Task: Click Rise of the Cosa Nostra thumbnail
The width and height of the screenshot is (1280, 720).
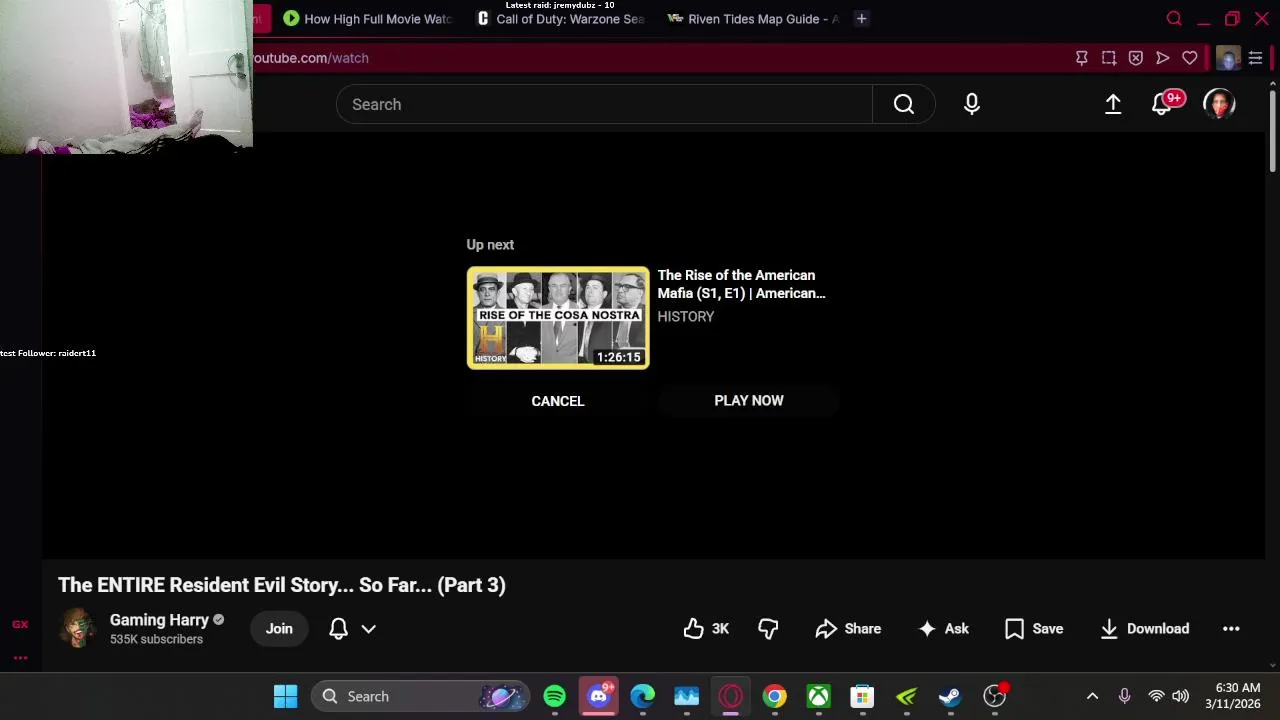Action: pyautogui.click(x=558, y=318)
